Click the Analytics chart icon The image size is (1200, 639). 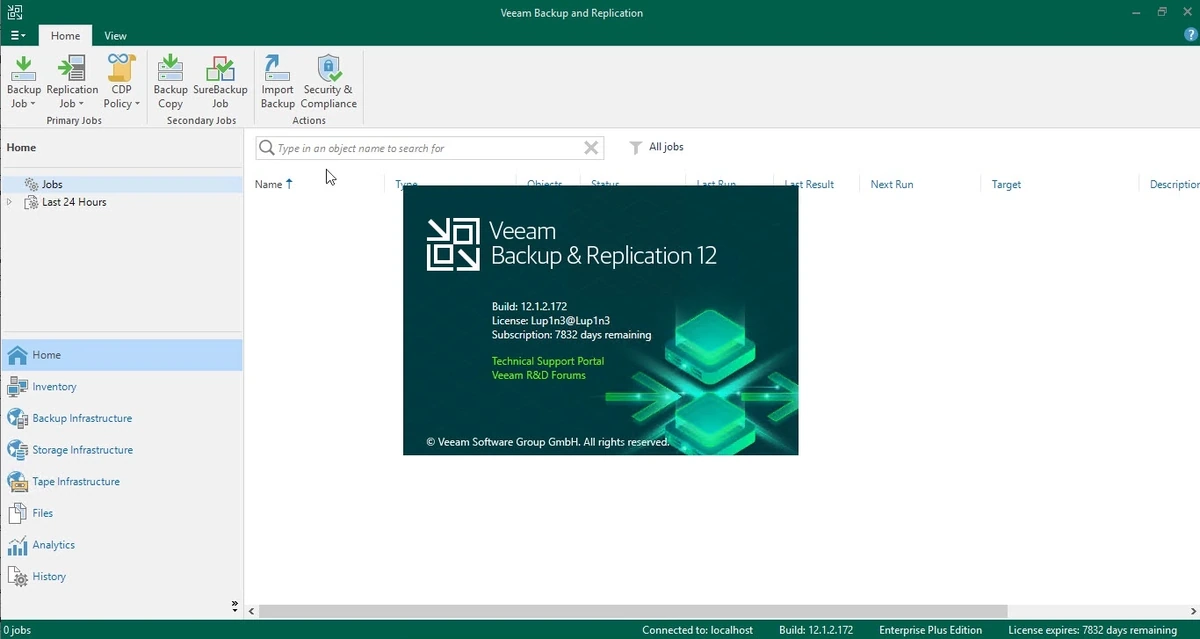(17, 545)
